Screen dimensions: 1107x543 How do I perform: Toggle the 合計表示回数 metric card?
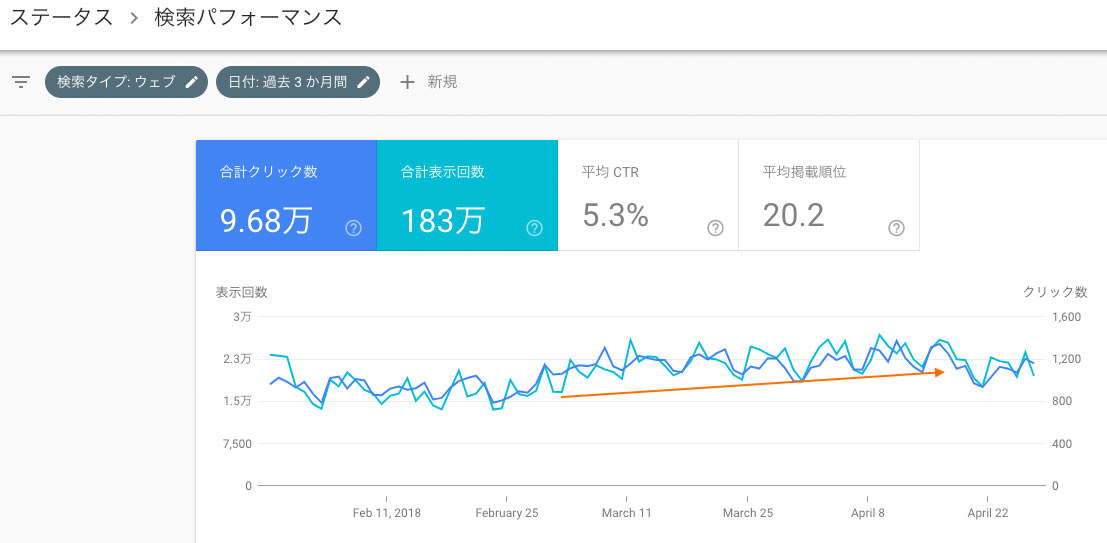(466, 195)
